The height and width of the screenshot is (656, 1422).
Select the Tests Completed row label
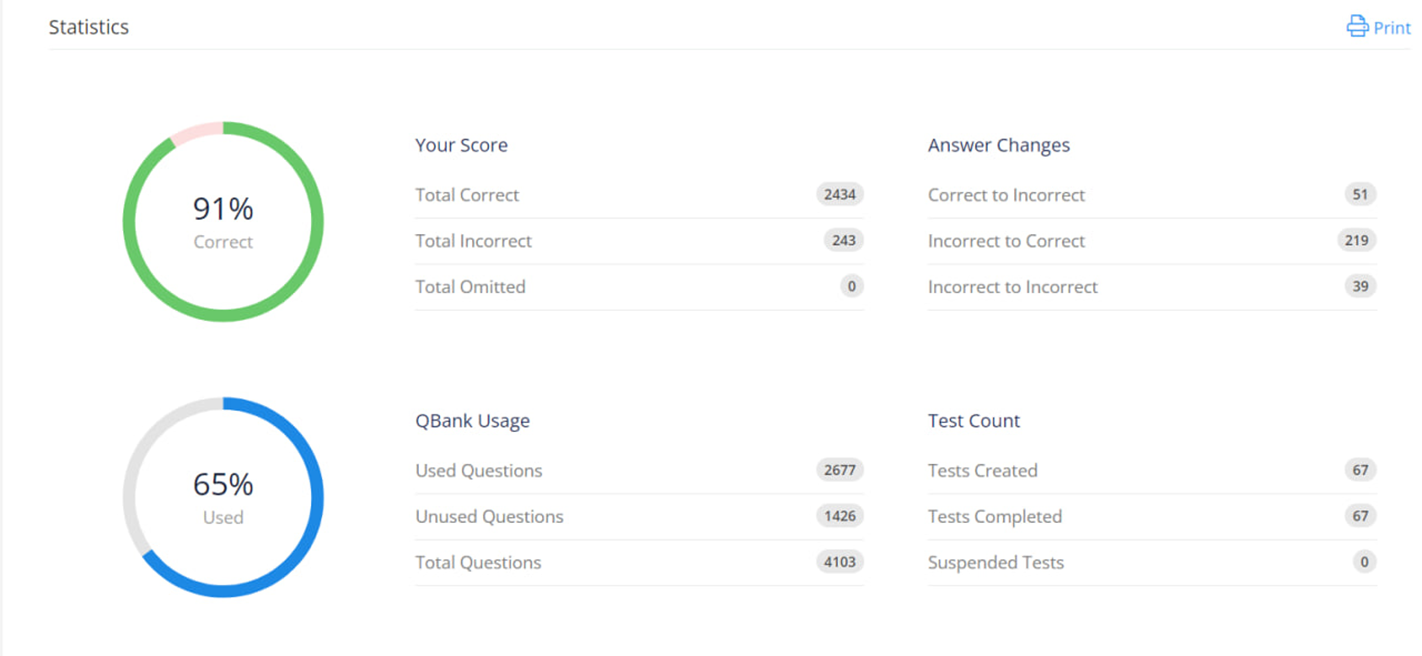pos(994,517)
